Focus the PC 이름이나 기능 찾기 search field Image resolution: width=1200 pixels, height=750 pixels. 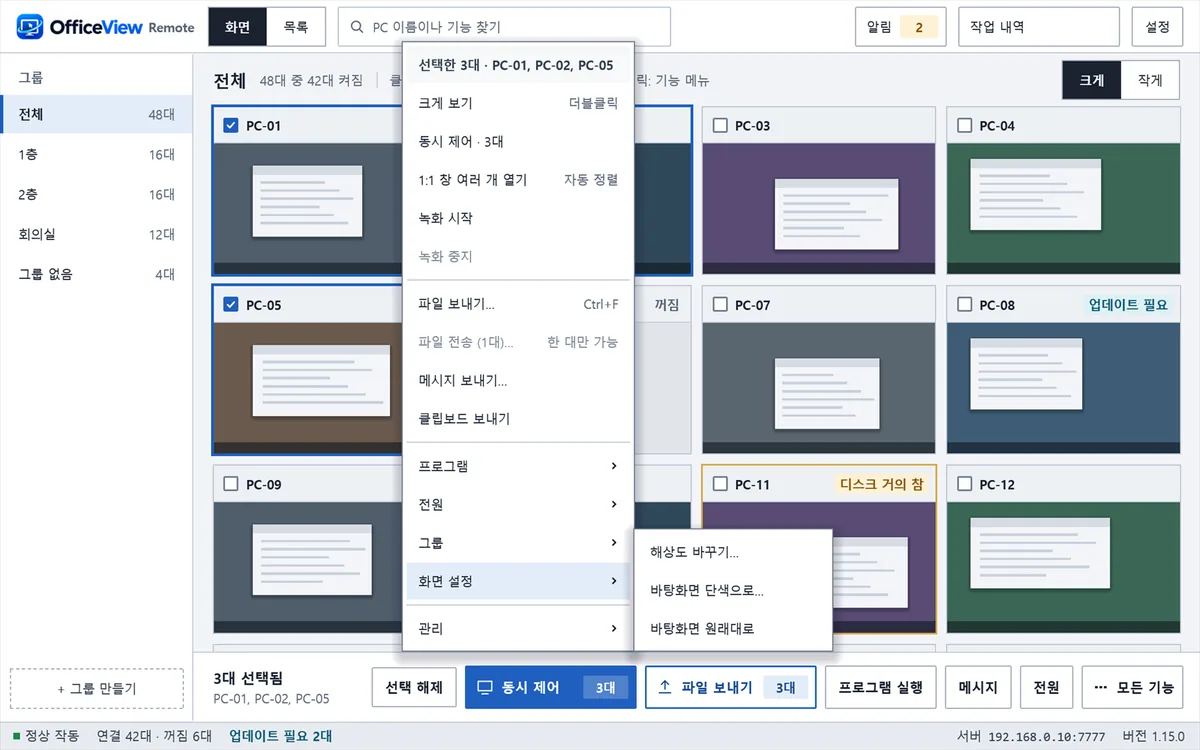click(x=504, y=27)
